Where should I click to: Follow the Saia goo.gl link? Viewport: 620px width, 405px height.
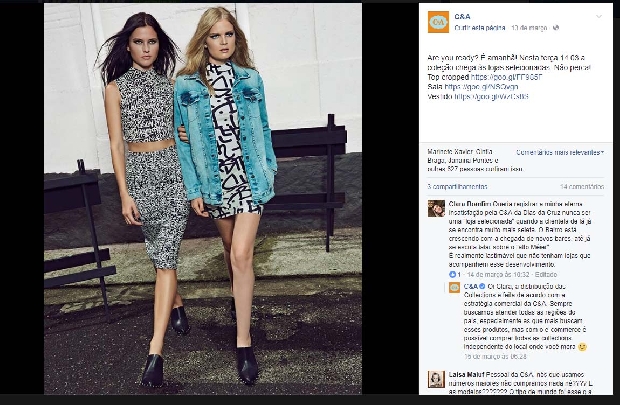pyautogui.click(x=481, y=87)
